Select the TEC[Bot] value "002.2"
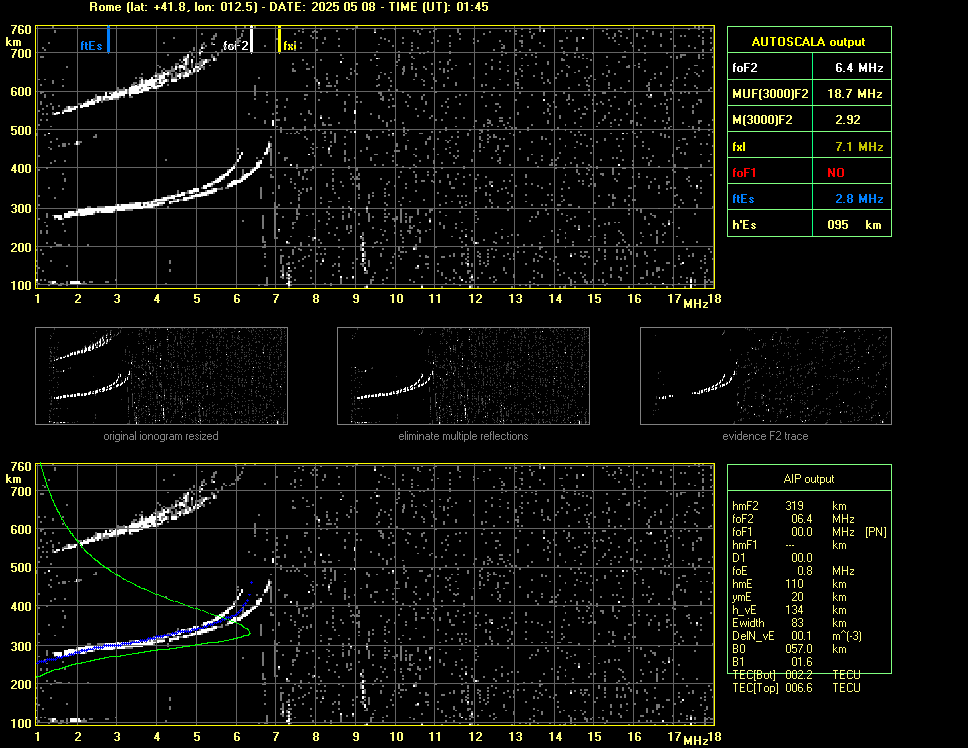Viewport: 968px width, 748px height. point(799,675)
